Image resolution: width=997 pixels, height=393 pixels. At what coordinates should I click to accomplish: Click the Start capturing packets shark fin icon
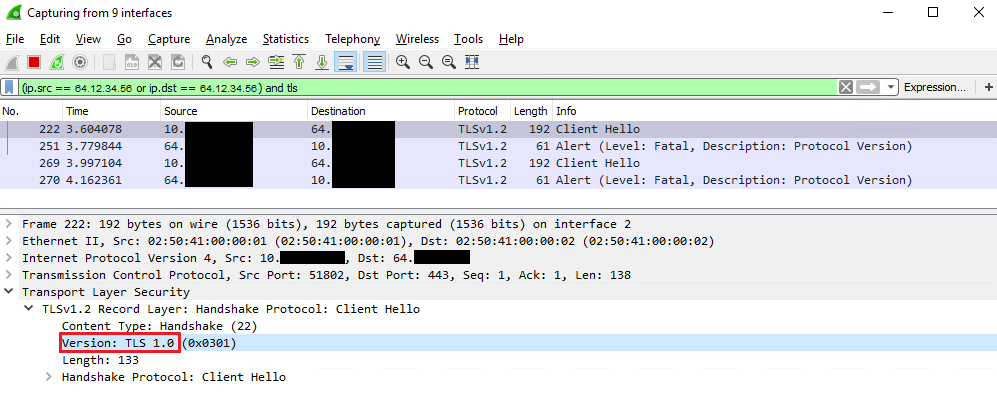(11, 62)
